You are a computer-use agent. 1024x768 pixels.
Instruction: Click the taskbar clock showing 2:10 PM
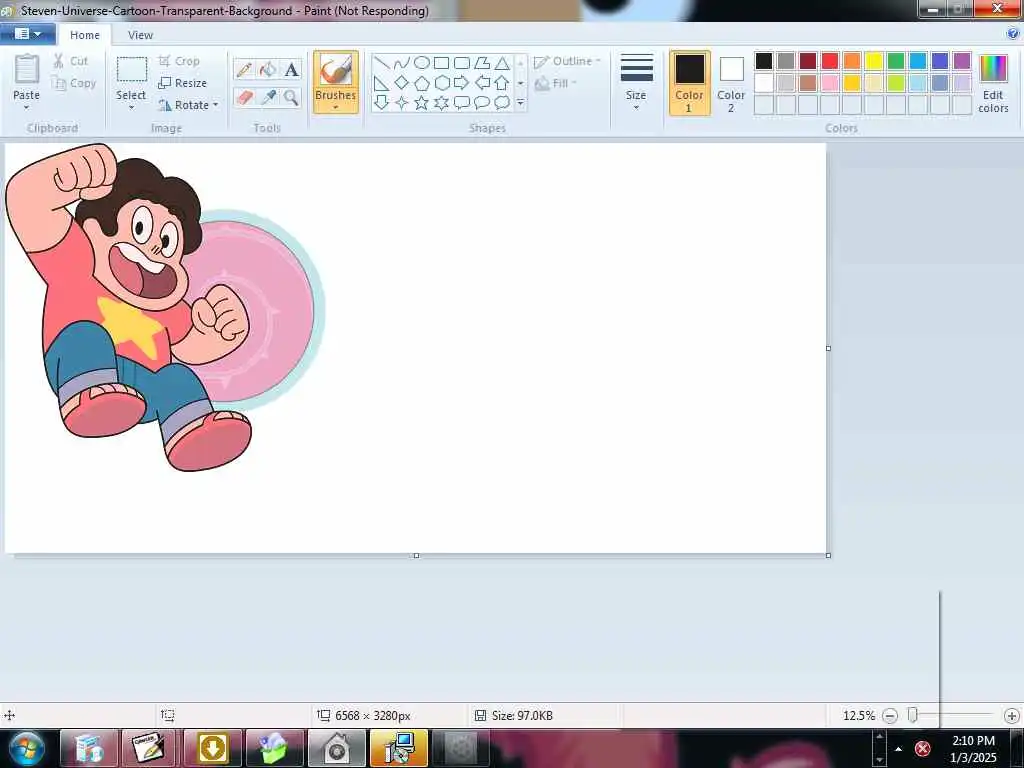tap(973, 749)
